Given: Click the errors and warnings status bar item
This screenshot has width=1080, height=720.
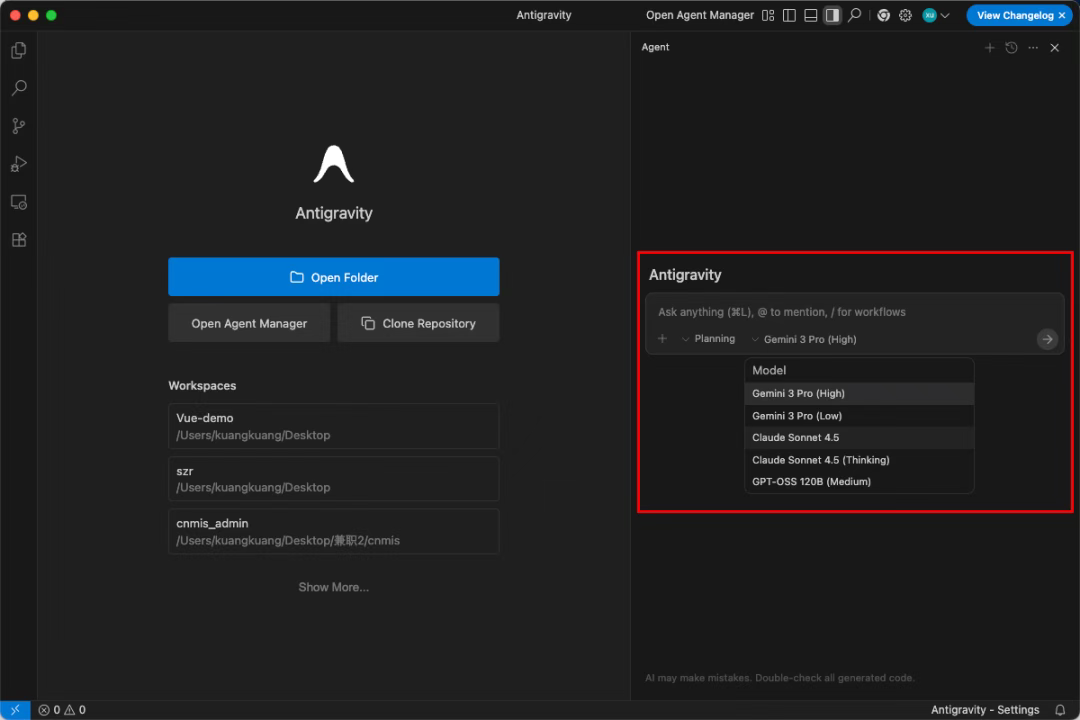Looking at the screenshot, I should (x=62, y=710).
